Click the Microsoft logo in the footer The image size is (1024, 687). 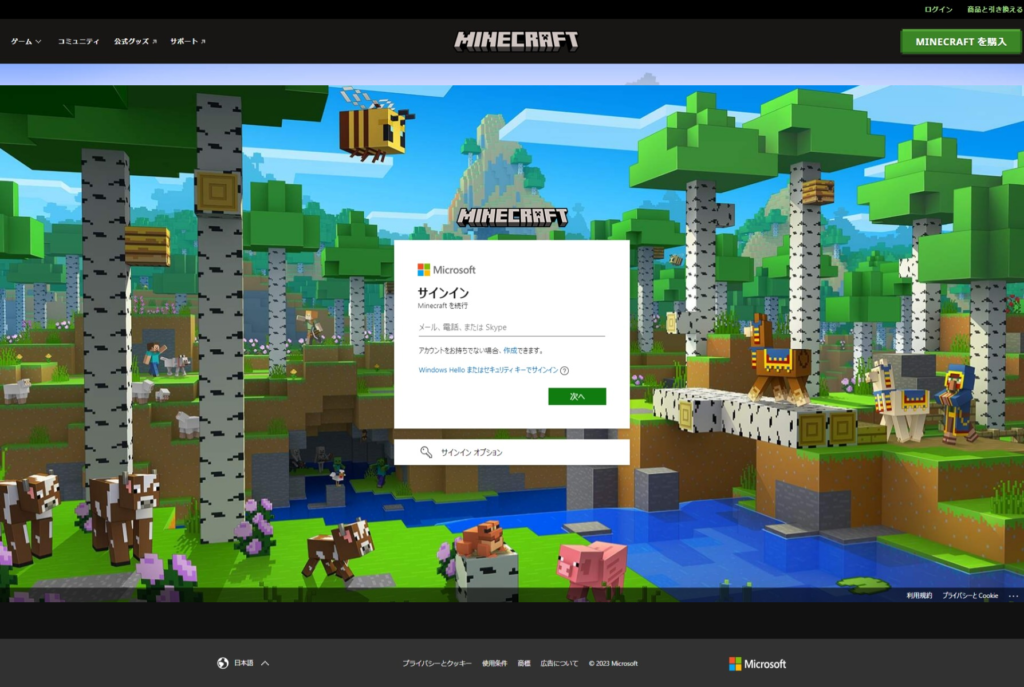tap(758, 663)
